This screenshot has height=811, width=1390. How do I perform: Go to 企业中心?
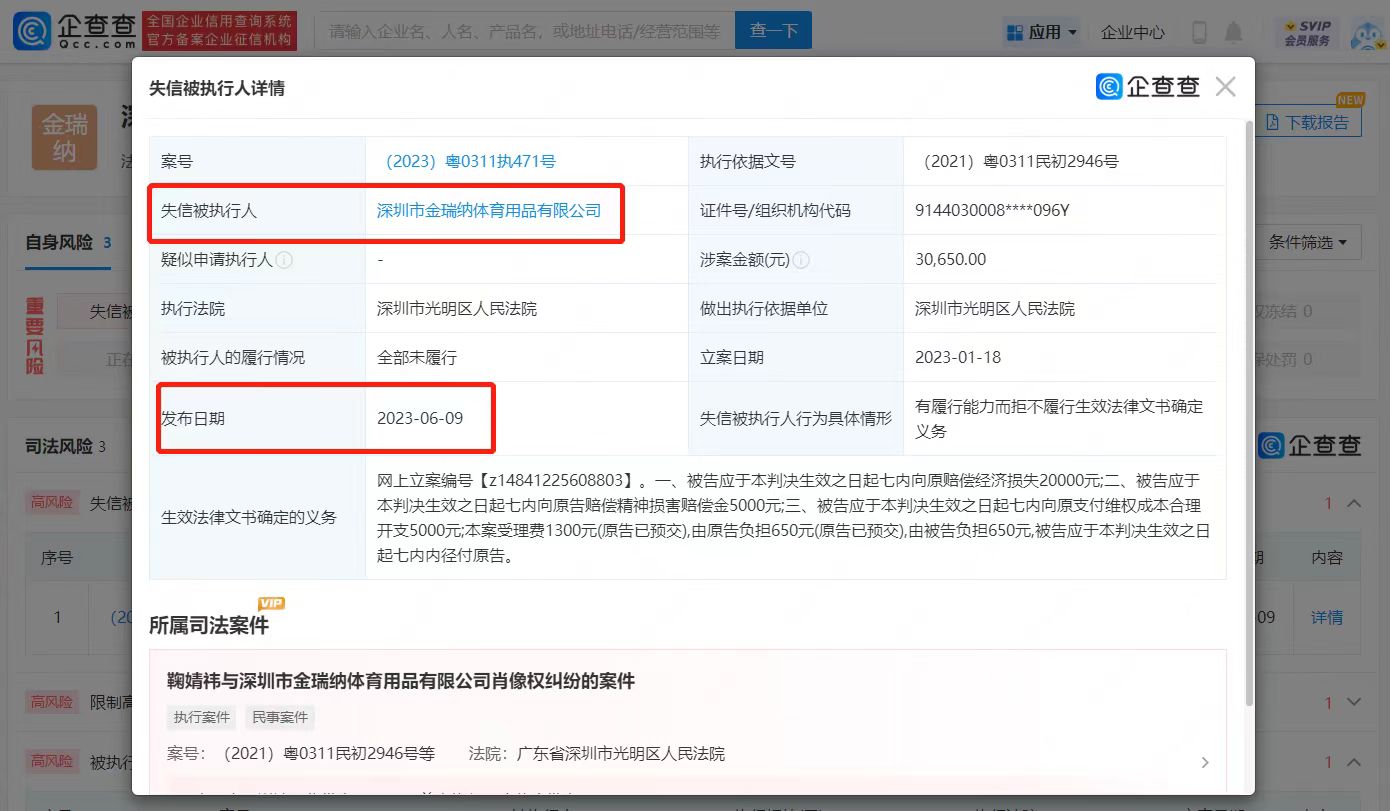coord(1132,32)
